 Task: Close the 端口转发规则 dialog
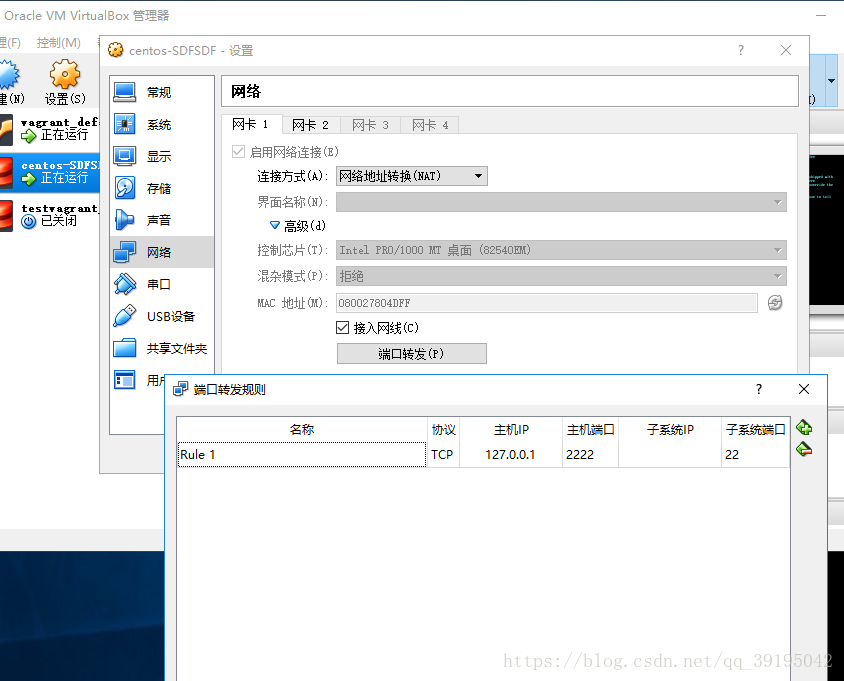(804, 389)
